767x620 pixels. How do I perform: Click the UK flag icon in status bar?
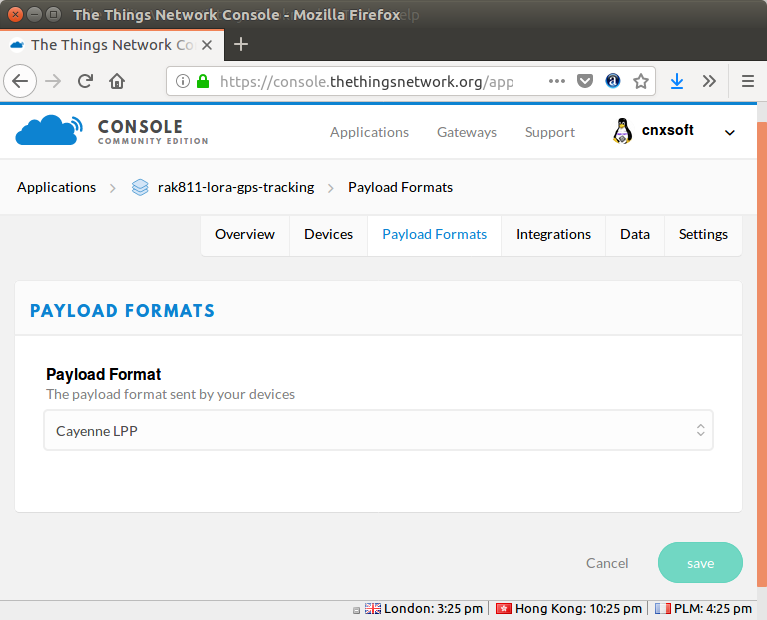pos(373,609)
